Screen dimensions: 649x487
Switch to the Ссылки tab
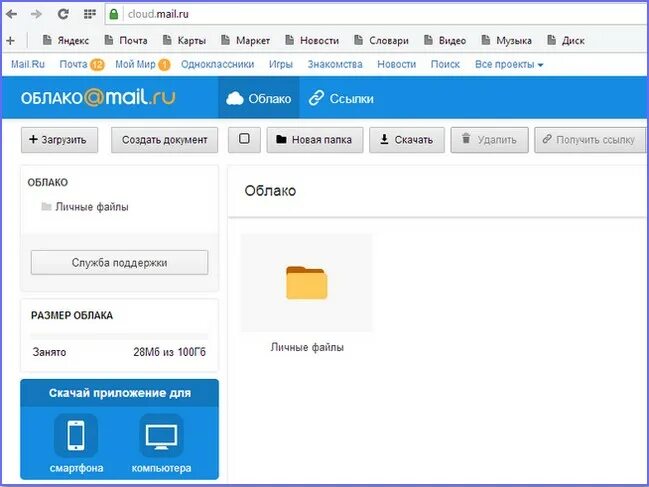pos(341,98)
